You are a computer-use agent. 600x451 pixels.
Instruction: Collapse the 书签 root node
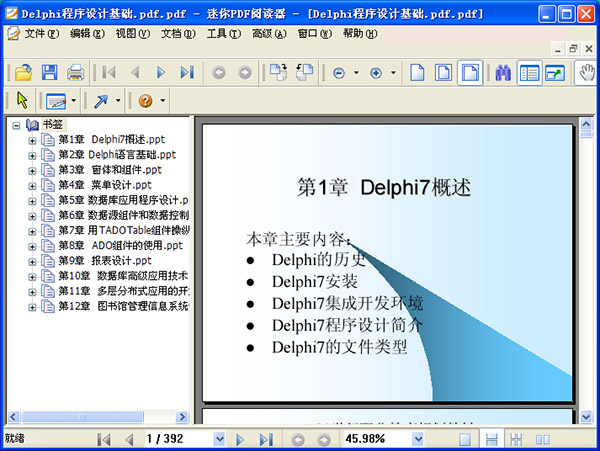[16, 125]
